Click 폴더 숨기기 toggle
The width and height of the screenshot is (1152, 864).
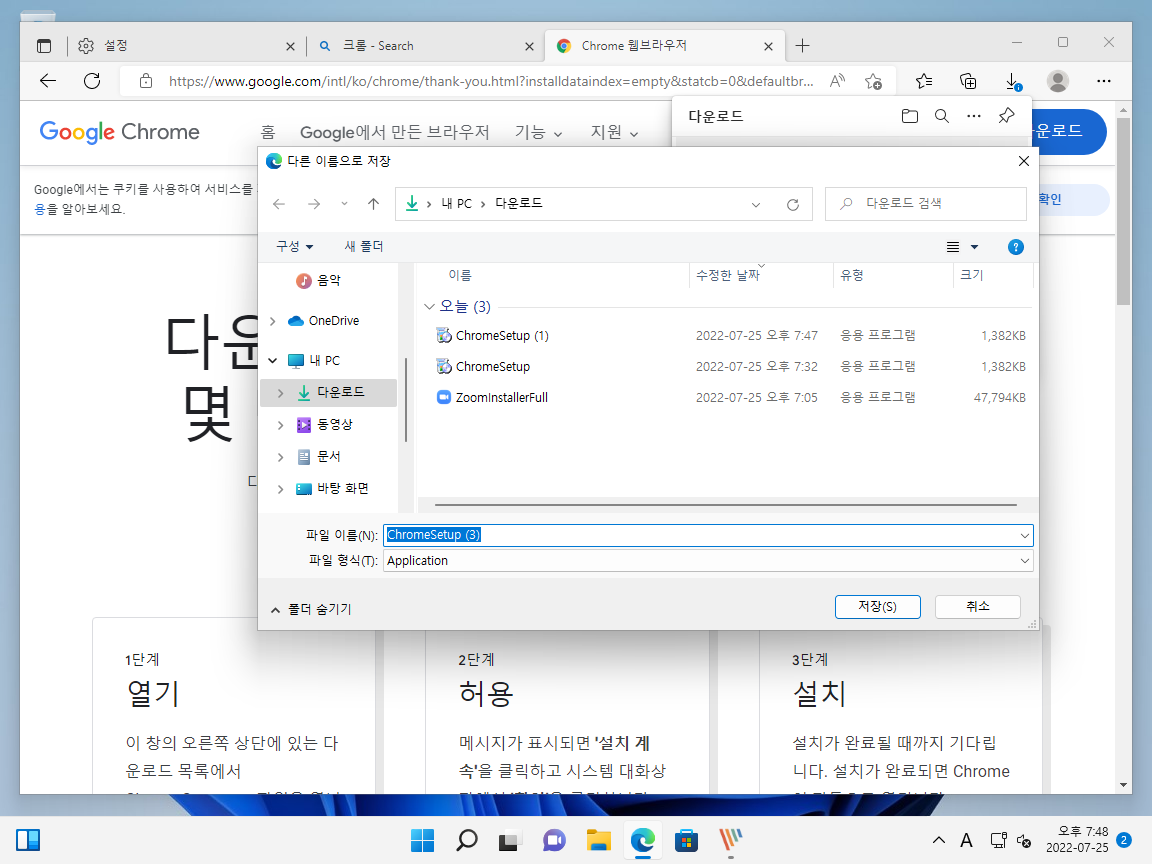click(311, 609)
